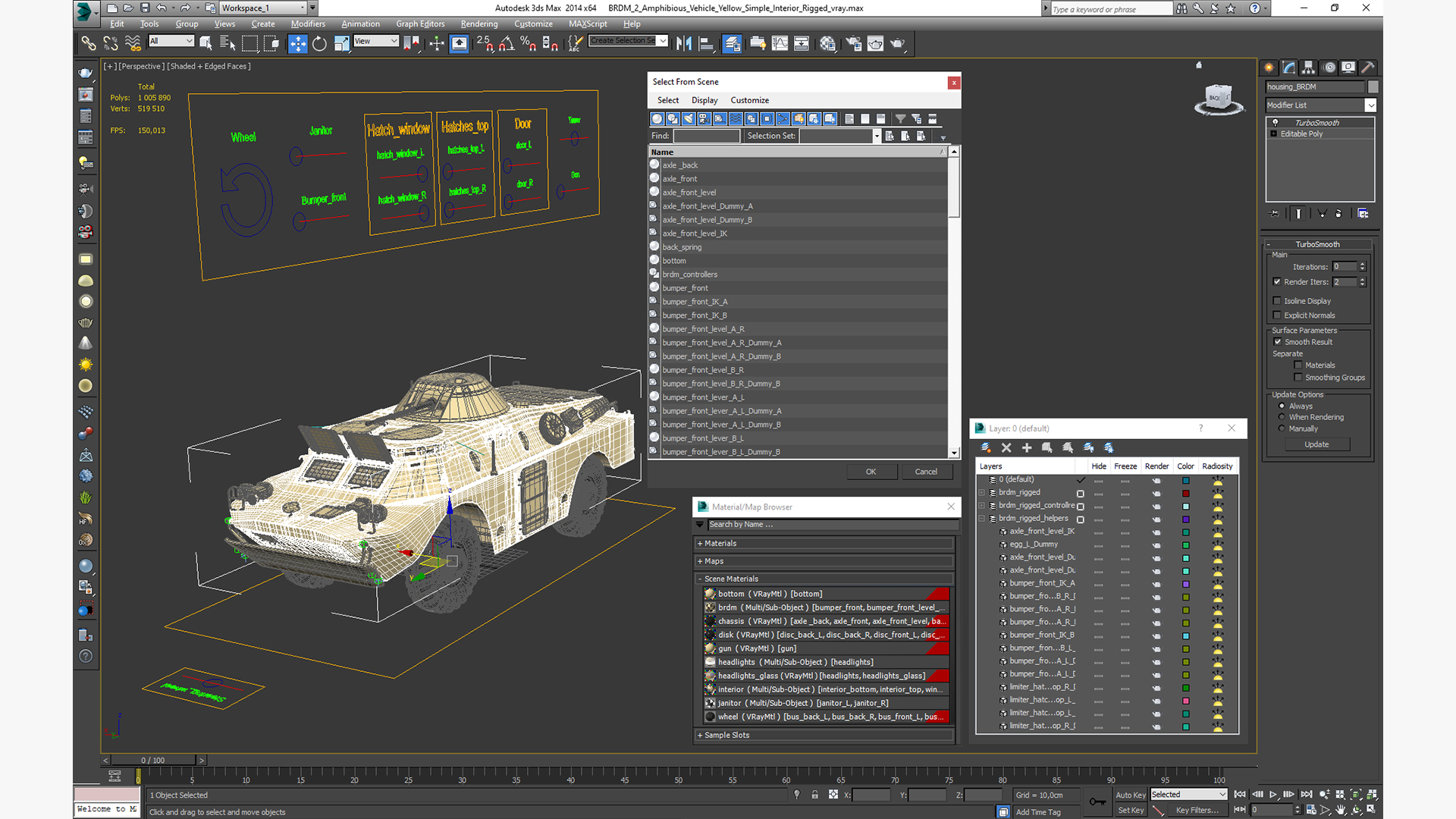Collapse the Scene Materials rollout

click(x=824, y=579)
